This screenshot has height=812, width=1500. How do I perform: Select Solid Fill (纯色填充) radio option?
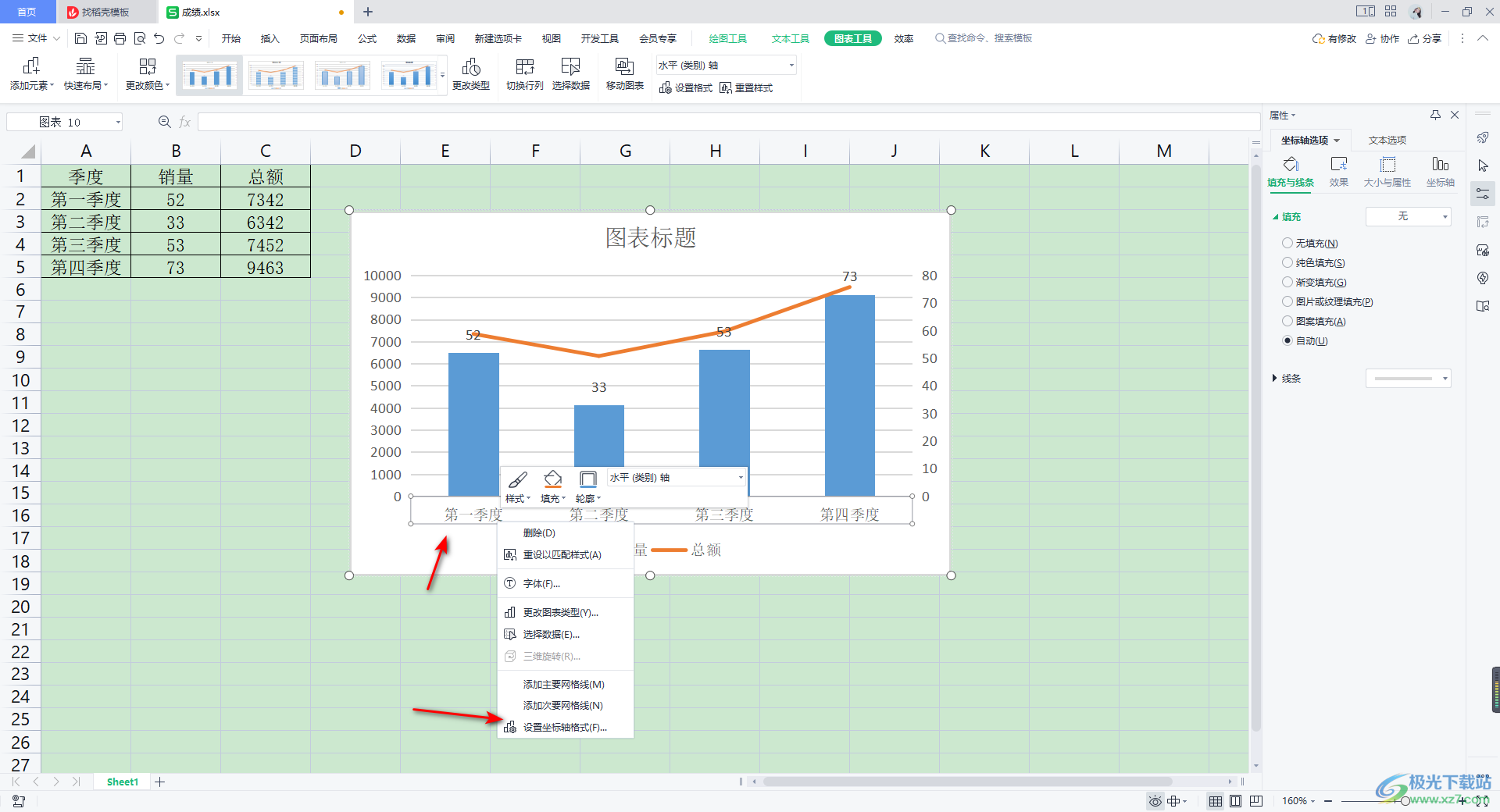[x=1287, y=263]
